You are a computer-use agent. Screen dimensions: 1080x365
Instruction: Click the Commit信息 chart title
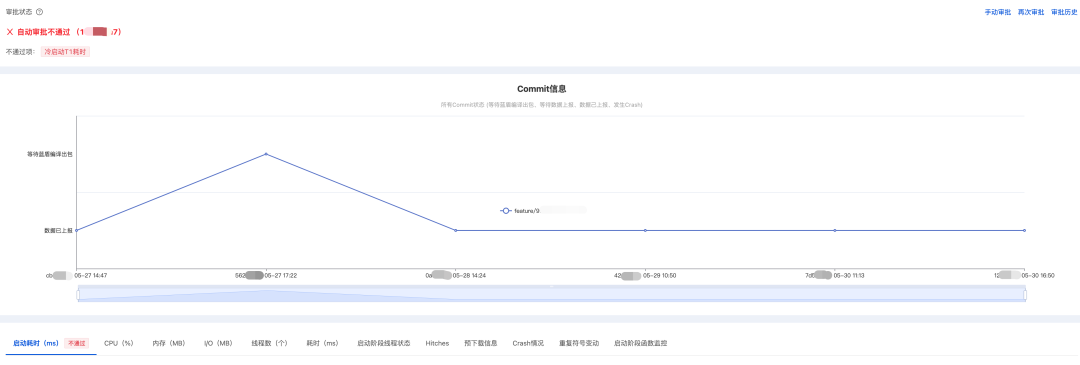click(541, 89)
